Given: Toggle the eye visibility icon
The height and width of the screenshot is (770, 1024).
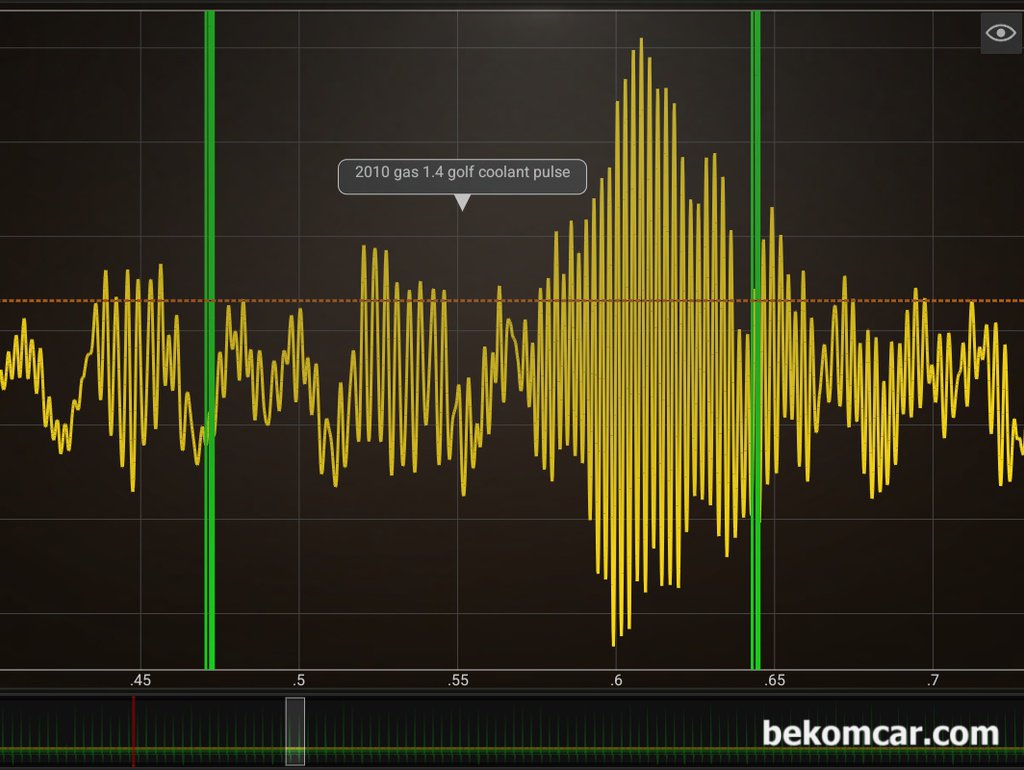Looking at the screenshot, I should click(1000, 33).
